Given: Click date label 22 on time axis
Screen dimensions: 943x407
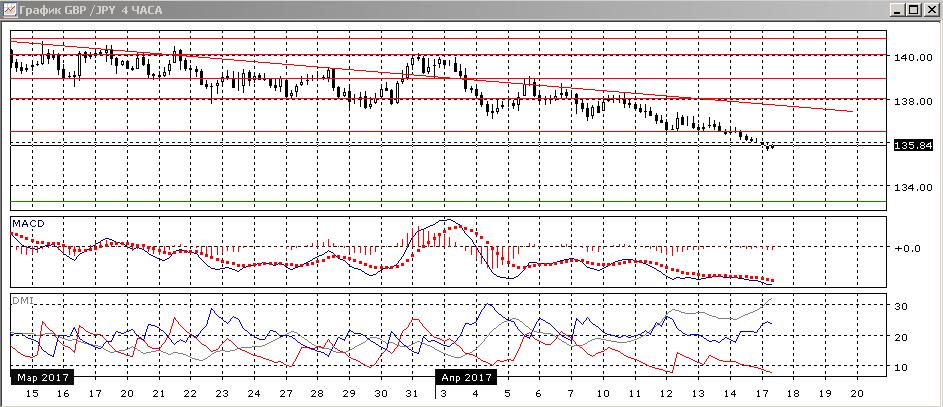Looking at the screenshot, I should pyautogui.click(x=190, y=394).
